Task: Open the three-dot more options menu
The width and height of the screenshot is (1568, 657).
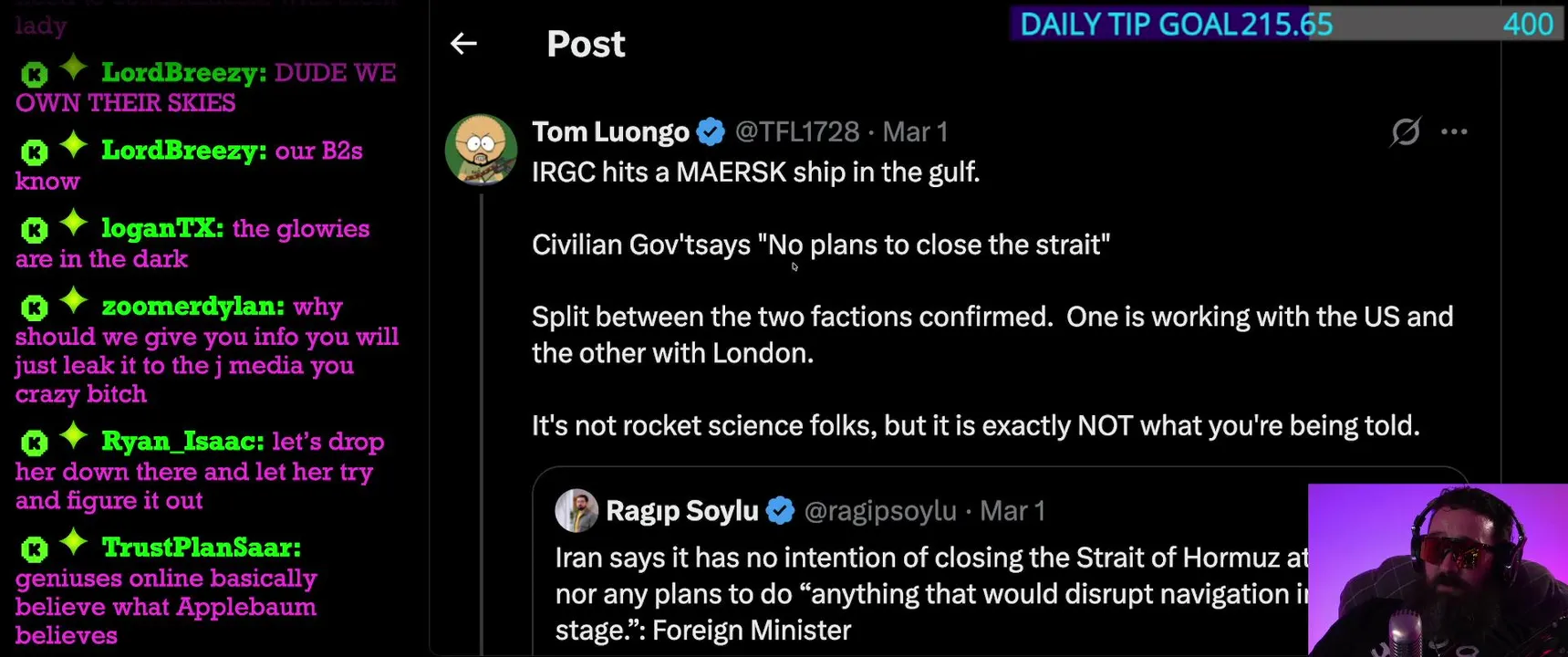Action: tap(1454, 132)
